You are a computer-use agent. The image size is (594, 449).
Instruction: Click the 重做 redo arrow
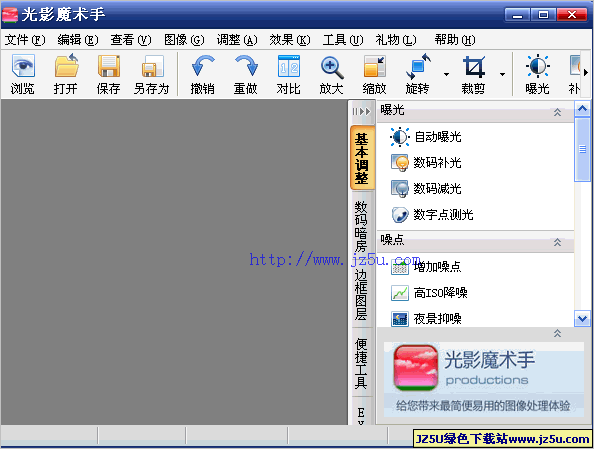tap(246, 66)
